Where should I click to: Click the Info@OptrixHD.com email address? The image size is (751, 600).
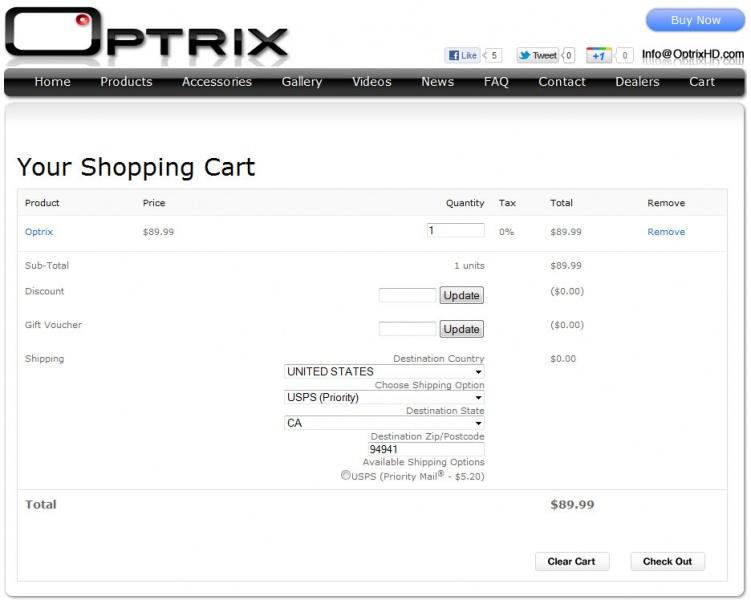(693, 54)
